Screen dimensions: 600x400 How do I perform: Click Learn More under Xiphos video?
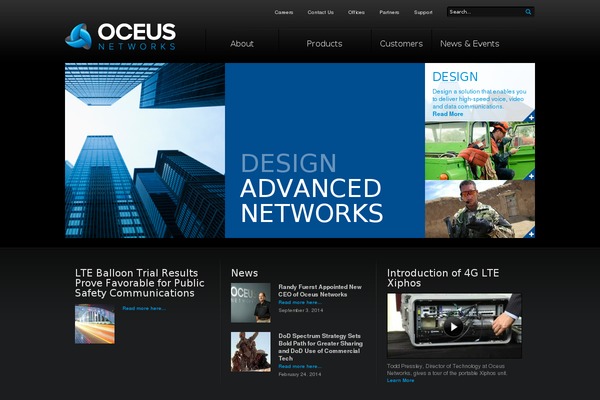(401, 380)
